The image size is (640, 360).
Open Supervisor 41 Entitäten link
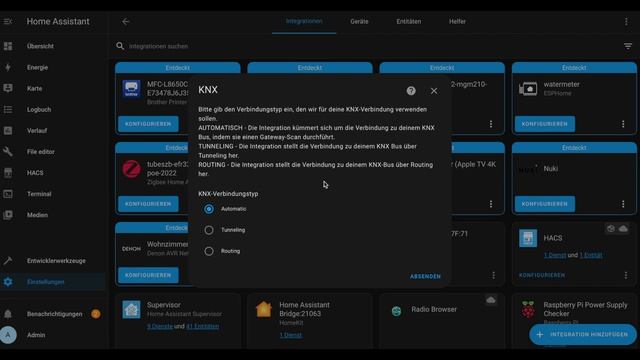[x=202, y=327]
